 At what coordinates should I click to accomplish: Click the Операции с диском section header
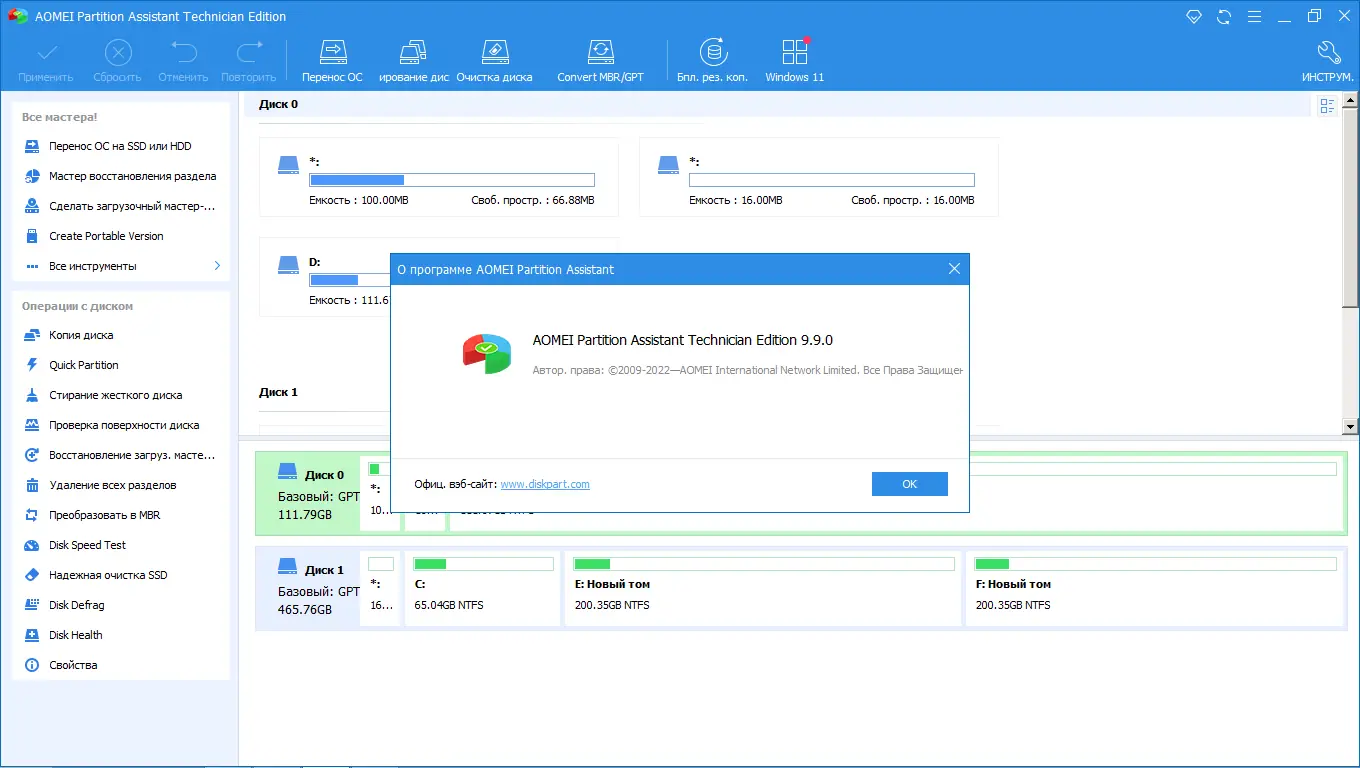pos(77,306)
